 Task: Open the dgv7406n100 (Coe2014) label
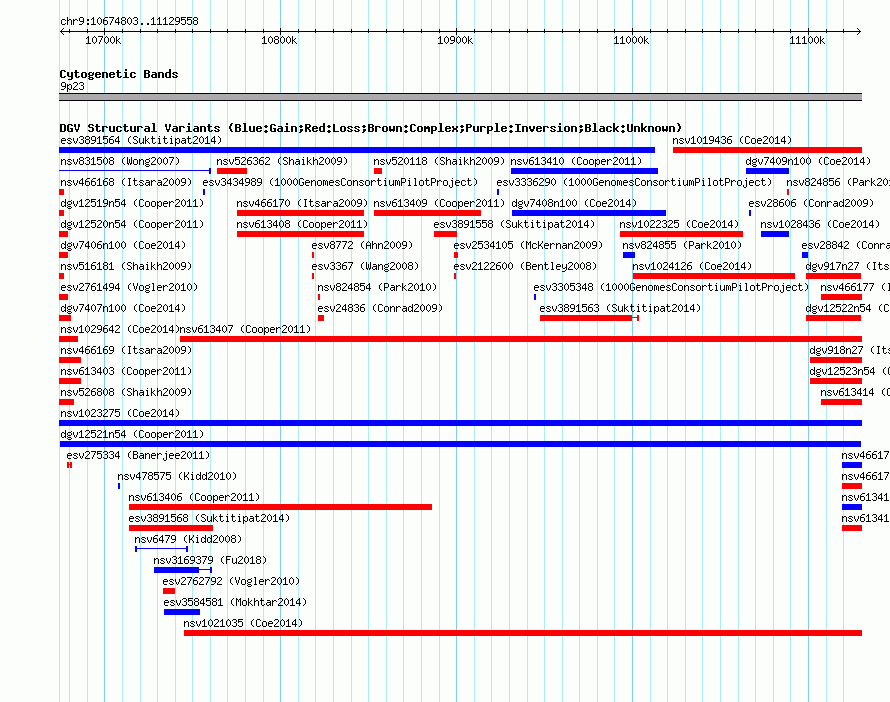click(123, 245)
